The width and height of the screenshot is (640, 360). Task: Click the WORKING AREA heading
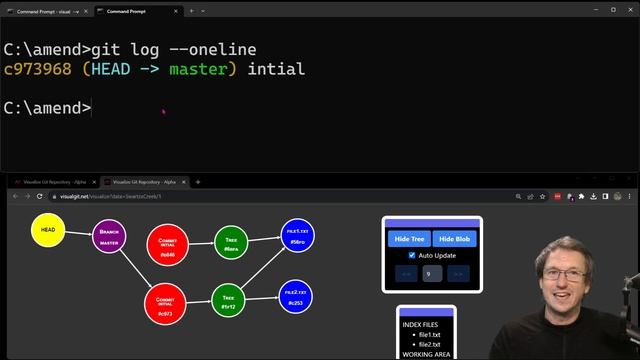pyautogui.click(x=426, y=354)
